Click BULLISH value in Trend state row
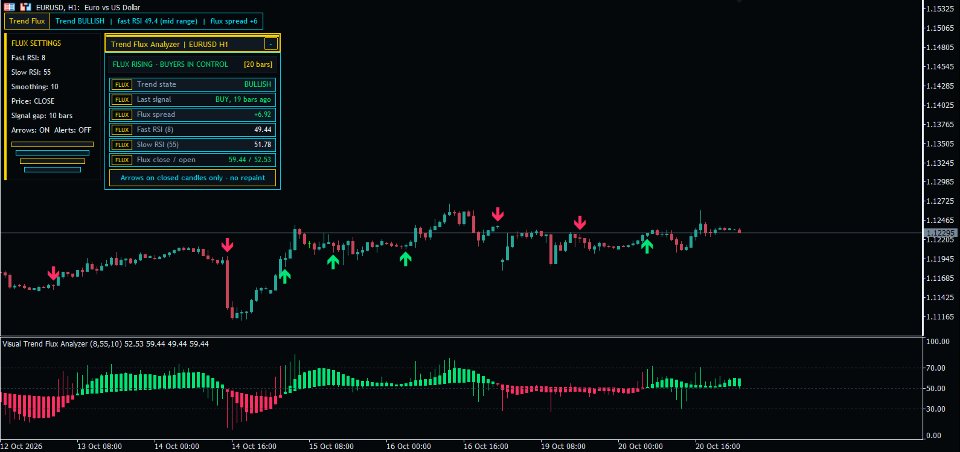This screenshot has width=960, height=452. 257,85
